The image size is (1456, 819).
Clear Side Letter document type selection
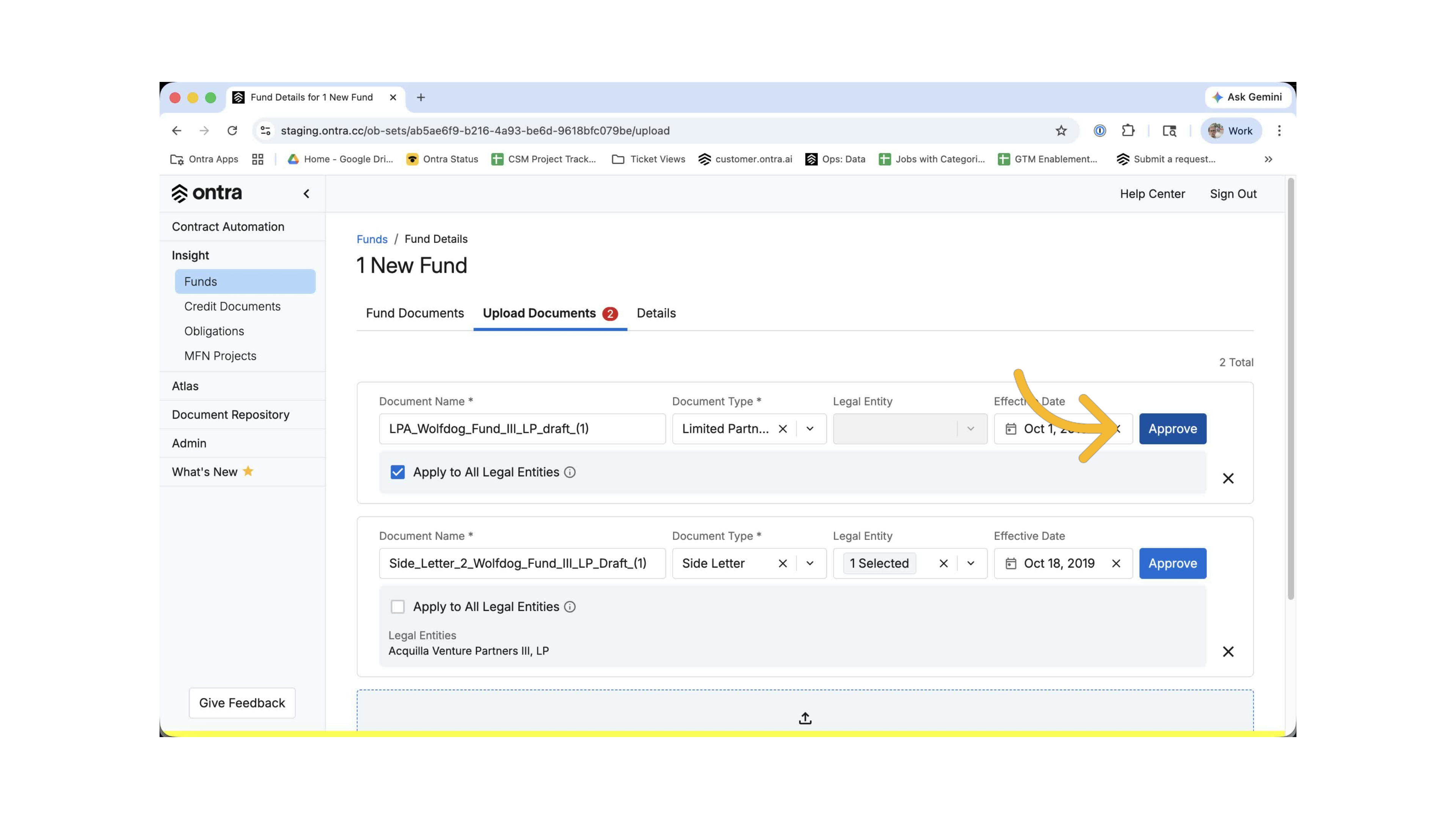point(783,563)
